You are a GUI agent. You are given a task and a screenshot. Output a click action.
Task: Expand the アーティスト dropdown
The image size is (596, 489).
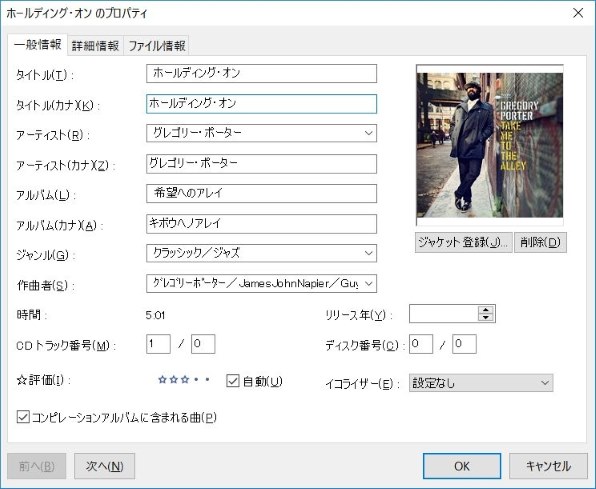368,133
